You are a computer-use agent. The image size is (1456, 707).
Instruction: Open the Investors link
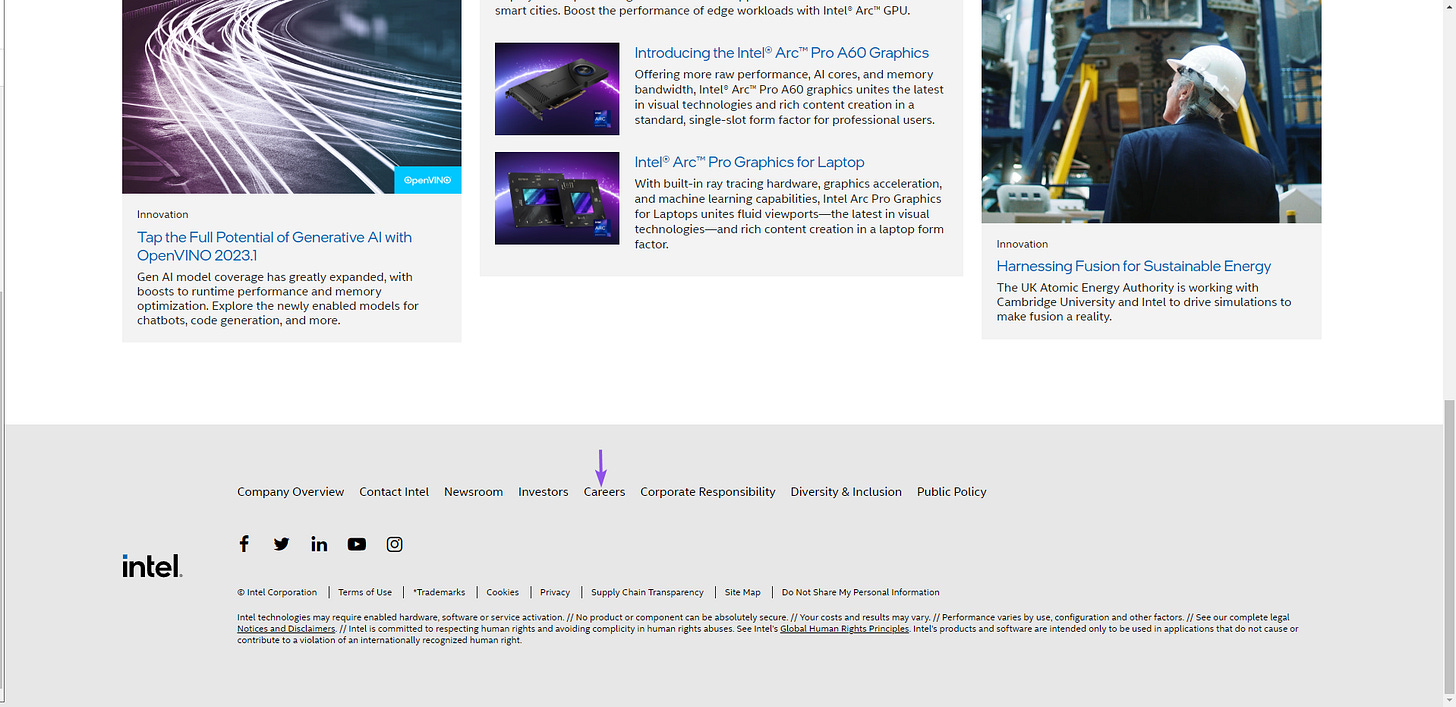point(543,492)
